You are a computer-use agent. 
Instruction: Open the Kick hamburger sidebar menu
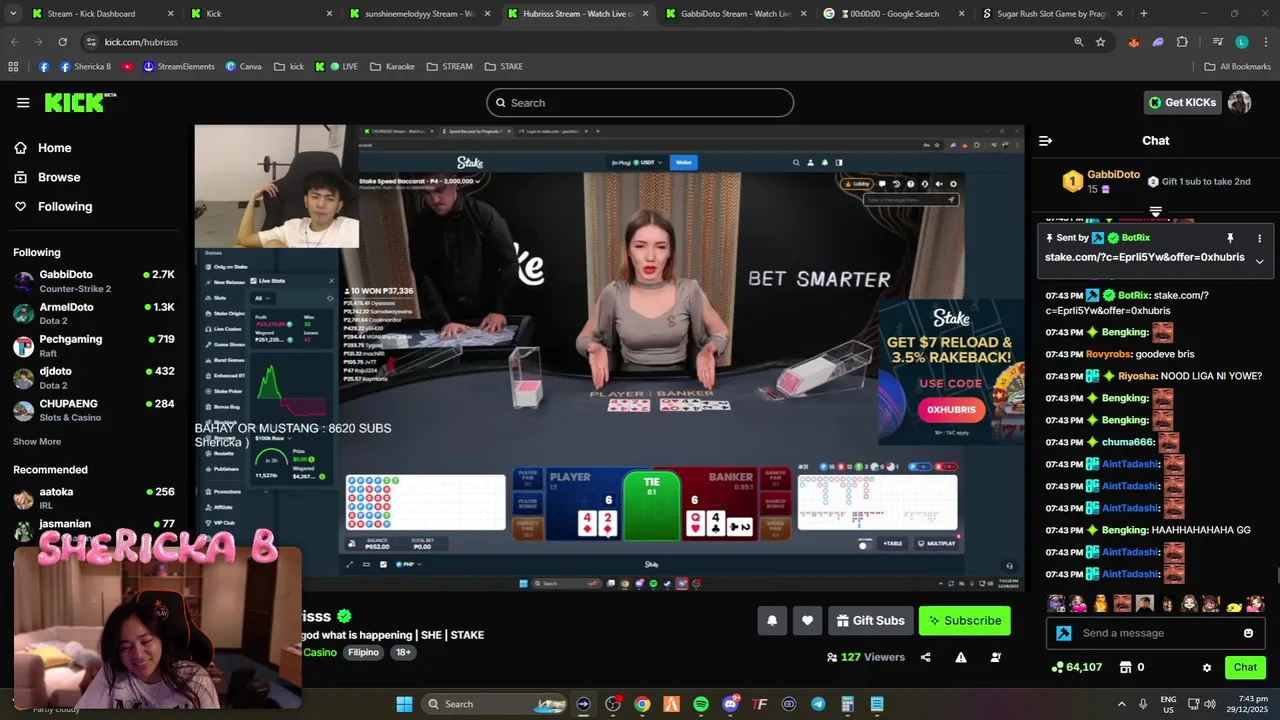pyautogui.click(x=23, y=102)
